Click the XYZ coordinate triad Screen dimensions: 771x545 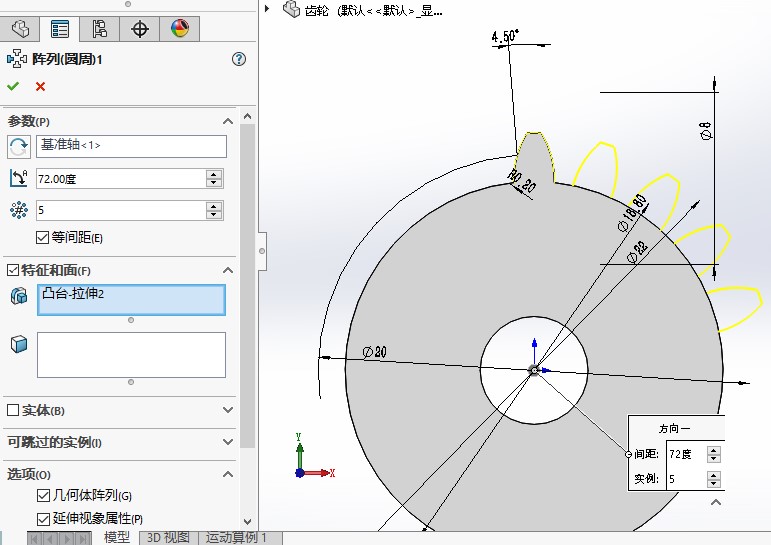pyautogui.click(x=315, y=457)
